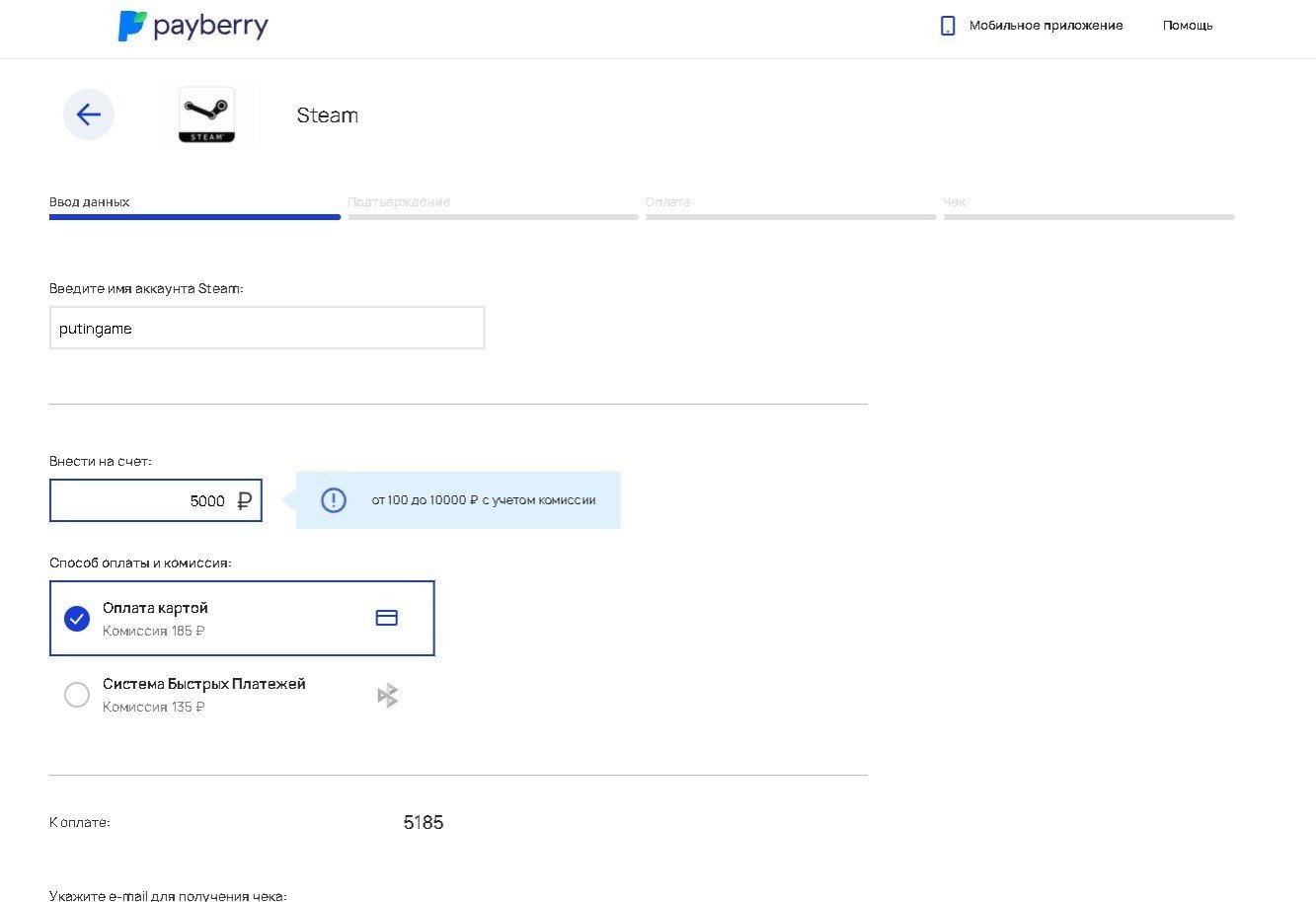This screenshot has width=1316, height=902.
Task: Click the Система Быстрых Платежей logo icon
Action: (x=388, y=695)
